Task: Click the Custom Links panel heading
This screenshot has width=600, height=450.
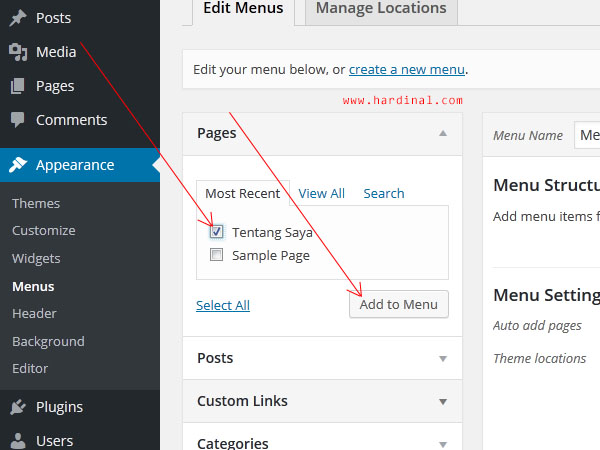Action: pos(242,401)
